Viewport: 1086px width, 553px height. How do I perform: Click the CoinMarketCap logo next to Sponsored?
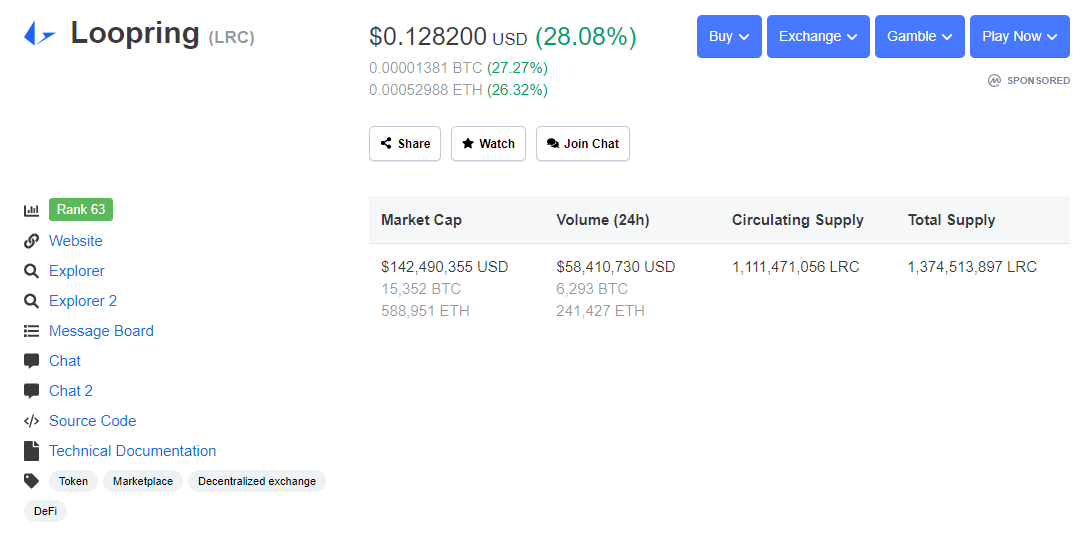[x=995, y=80]
